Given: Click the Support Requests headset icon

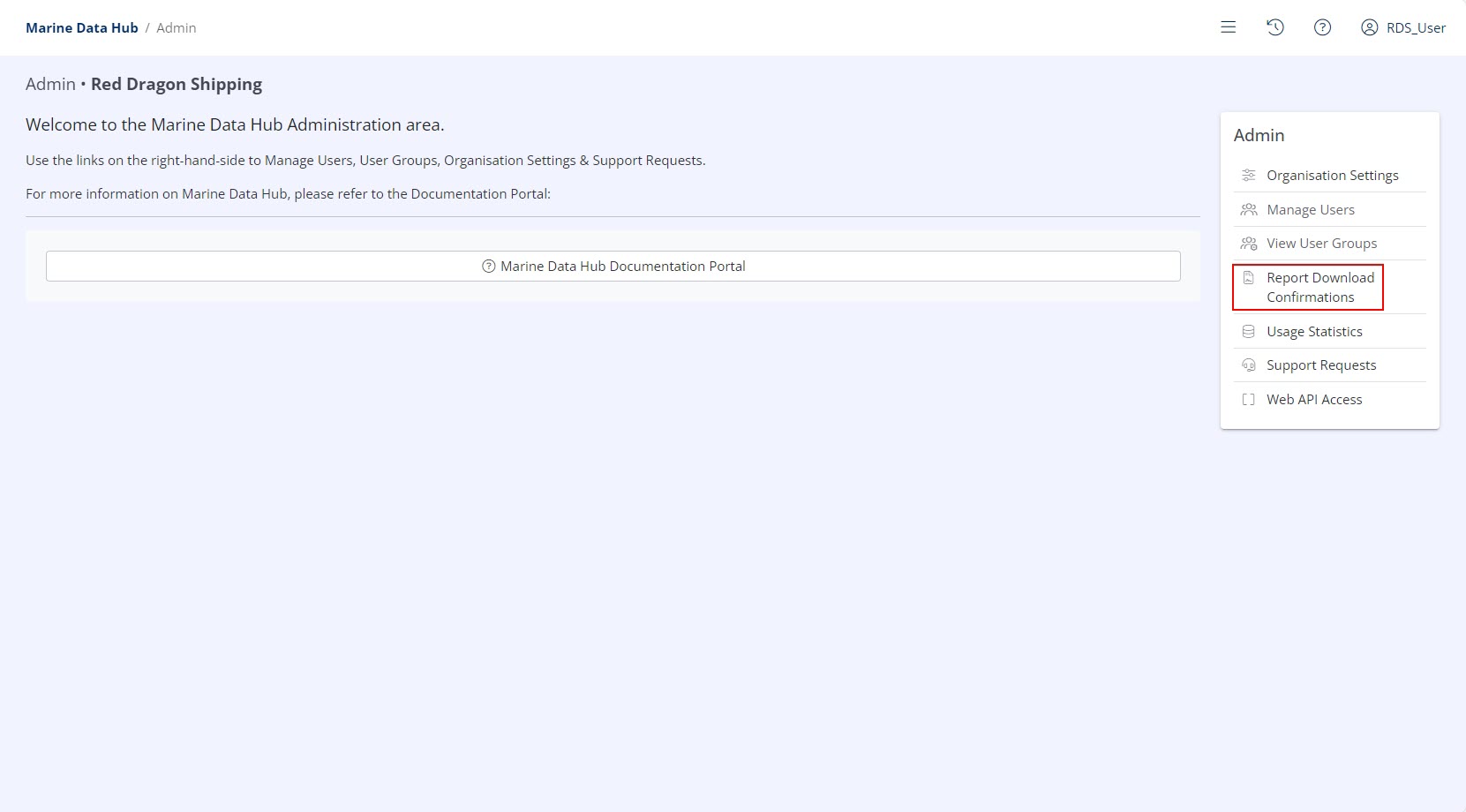Looking at the screenshot, I should pos(1248,365).
